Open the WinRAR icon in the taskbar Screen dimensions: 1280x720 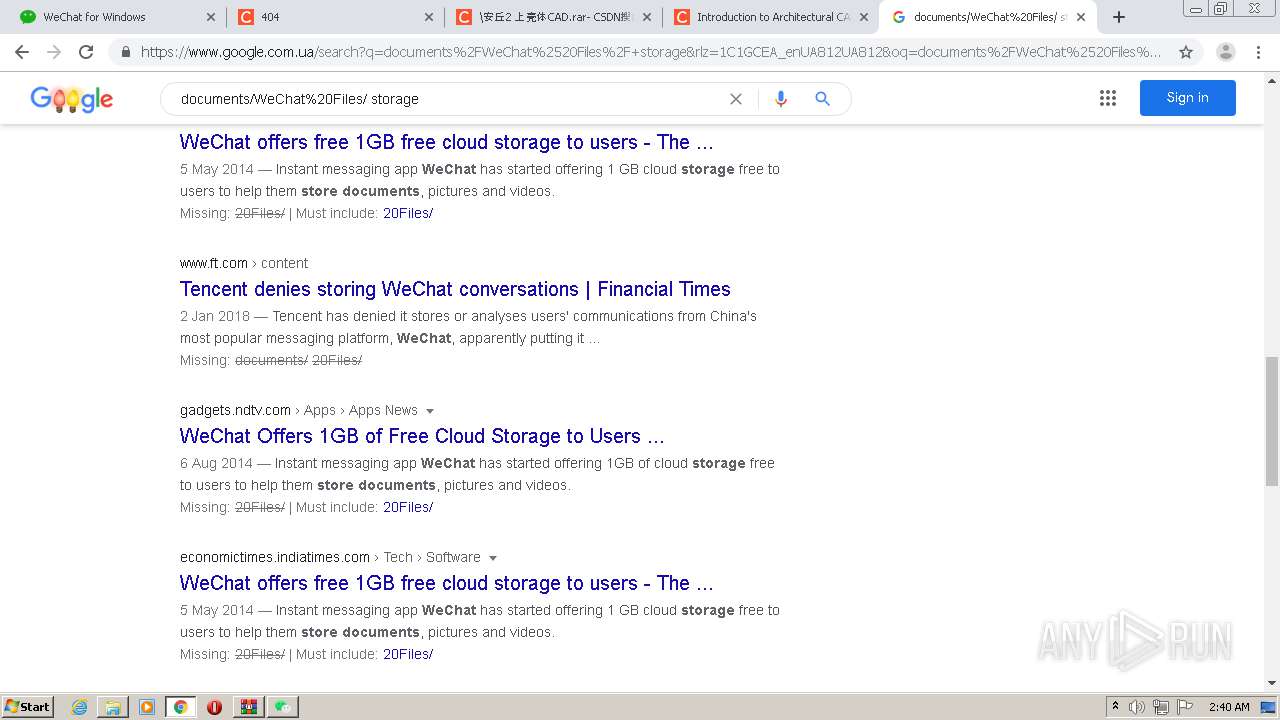(x=248, y=707)
